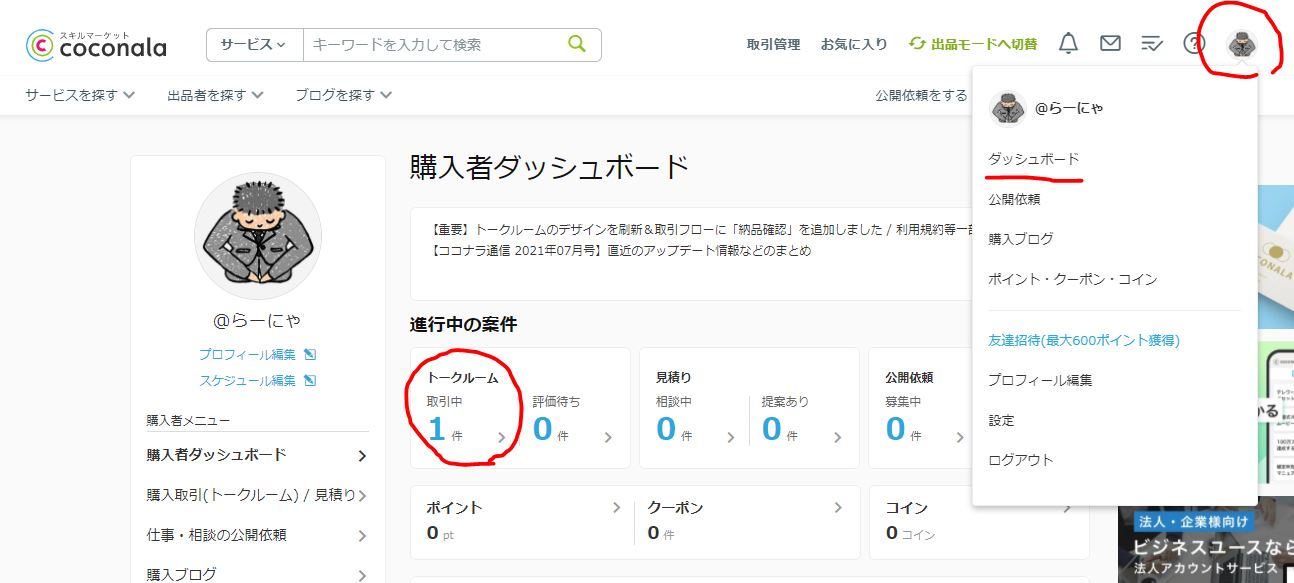Expand the ブログを探す menu
This screenshot has width=1294, height=583.
(x=343, y=95)
